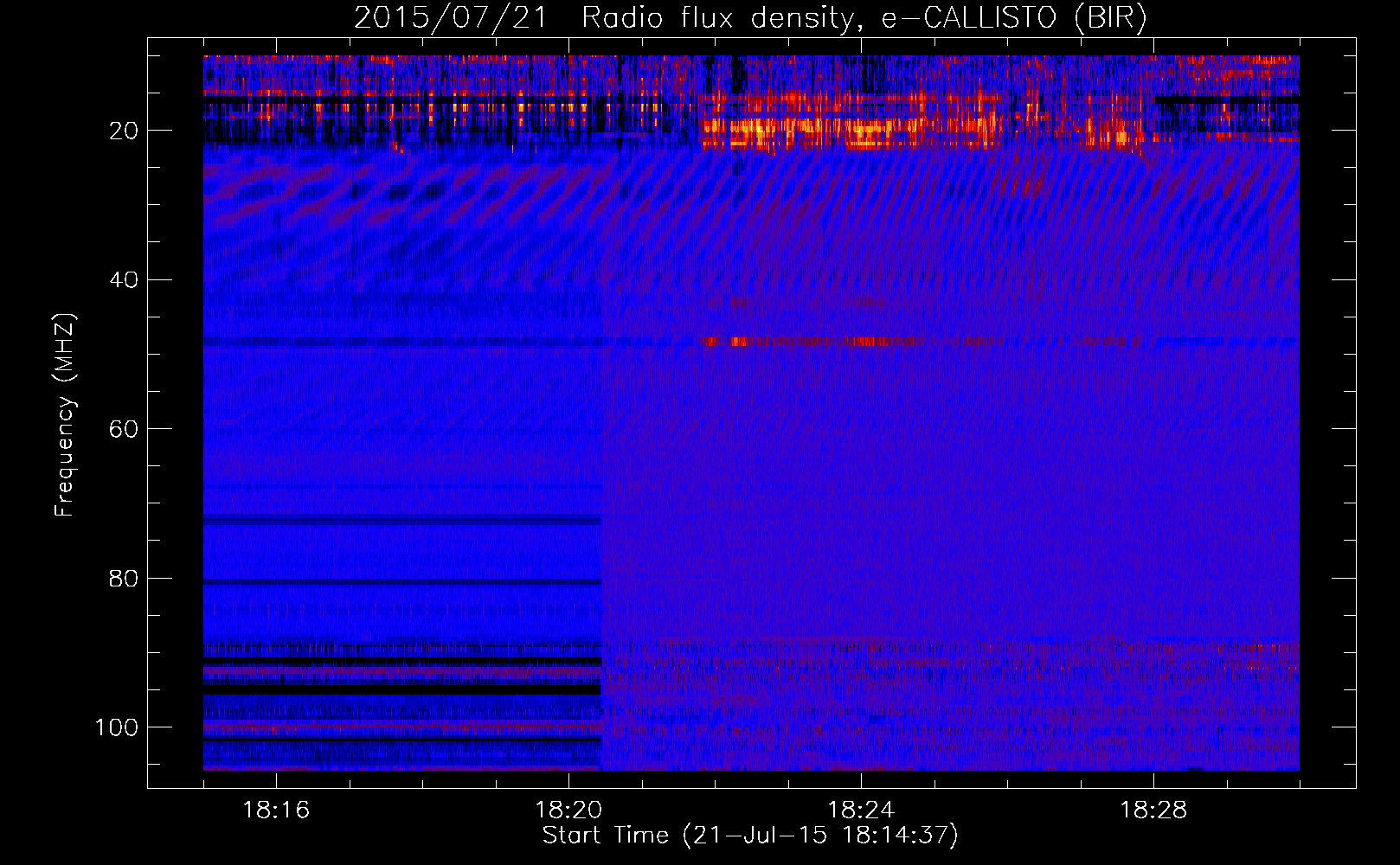Screen dimensions: 1400x865
Task: Select the 80 frequency tick label
Action: 125,579
